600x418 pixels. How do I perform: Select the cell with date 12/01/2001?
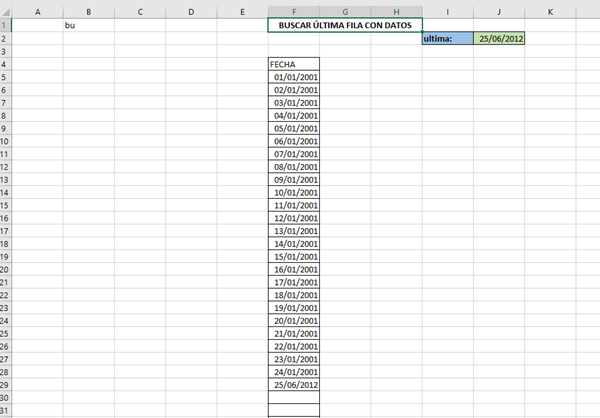tap(294, 218)
